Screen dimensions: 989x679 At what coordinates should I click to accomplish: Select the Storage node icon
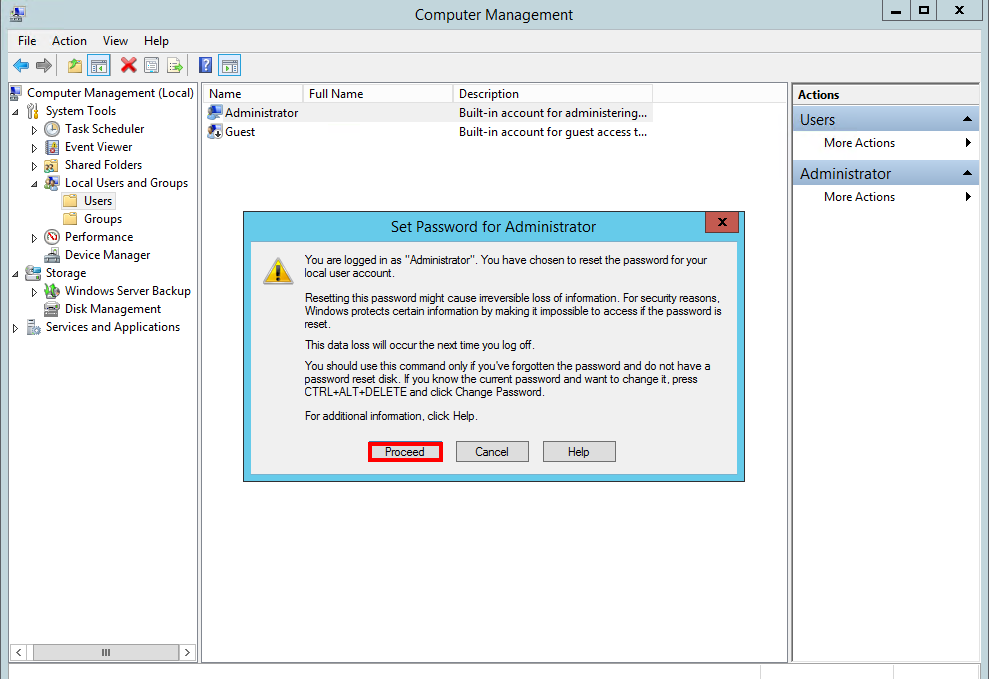coord(33,273)
